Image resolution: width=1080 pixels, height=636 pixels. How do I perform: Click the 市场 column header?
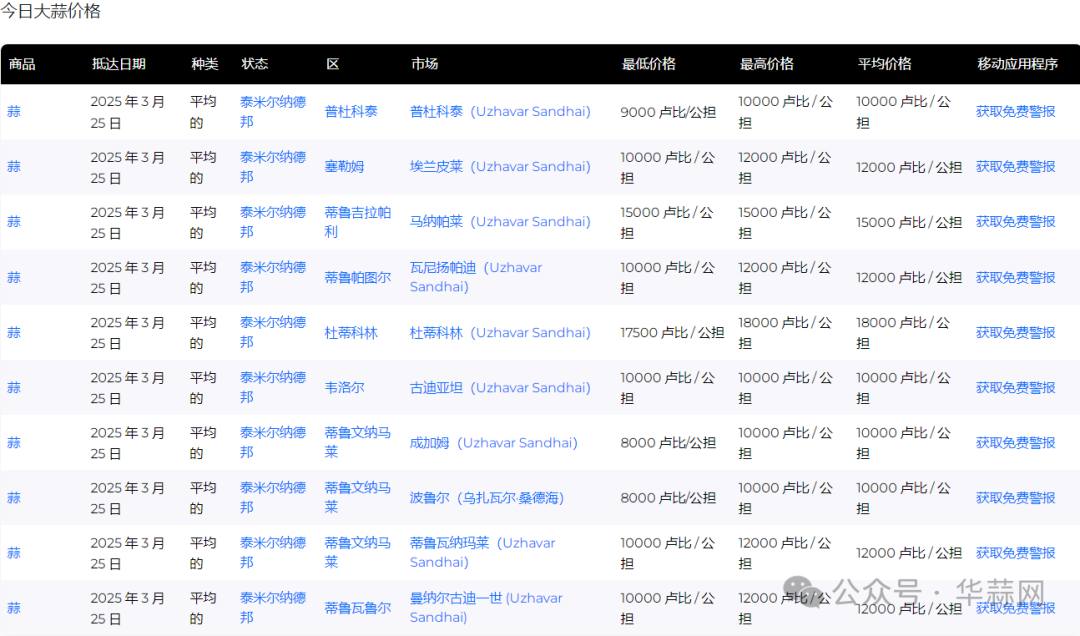(424, 64)
